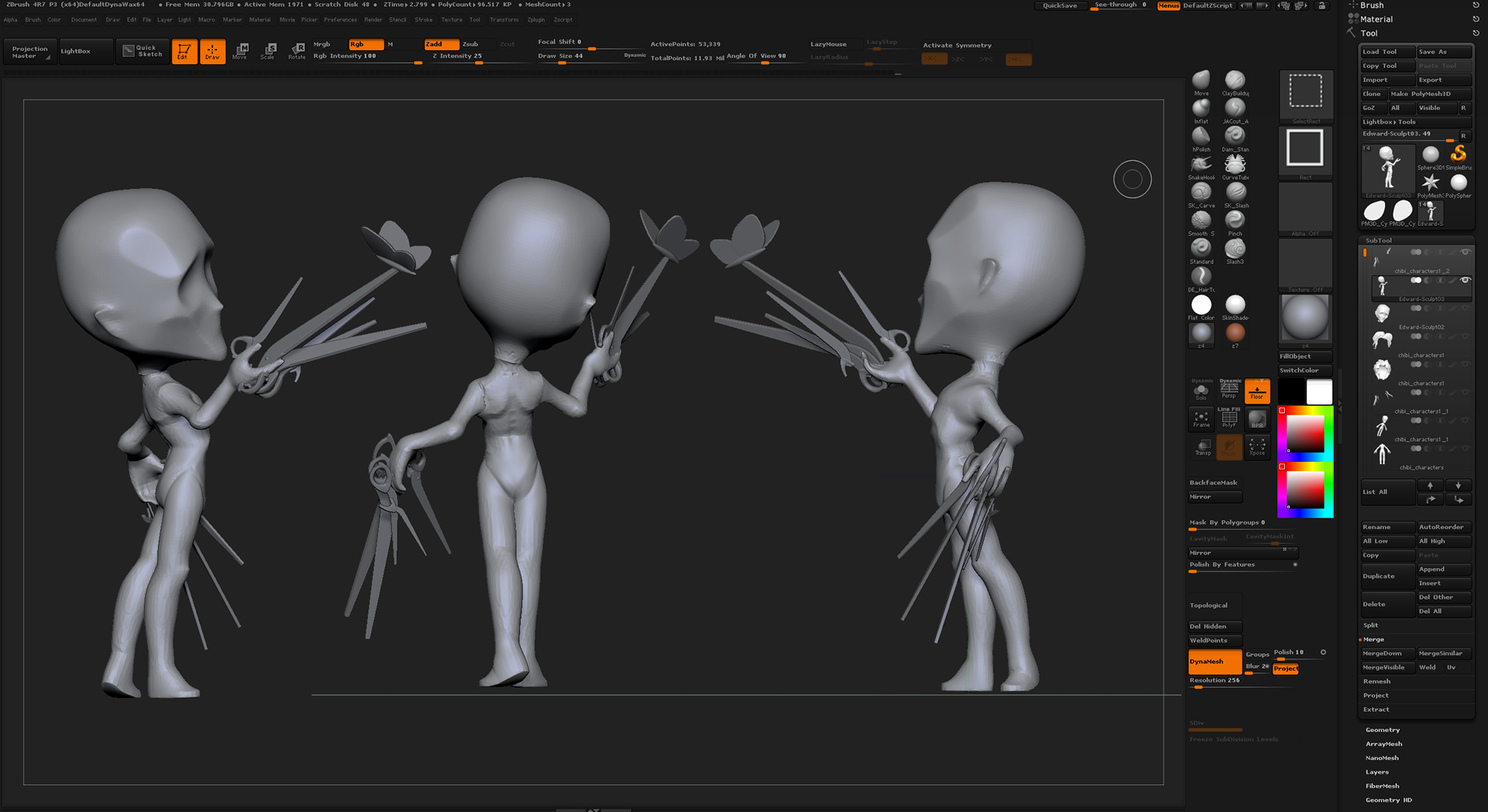This screenshot has height=812, width=1488.
Task: Toggle Transp transparency mode
Action: tap(1203, 446)
